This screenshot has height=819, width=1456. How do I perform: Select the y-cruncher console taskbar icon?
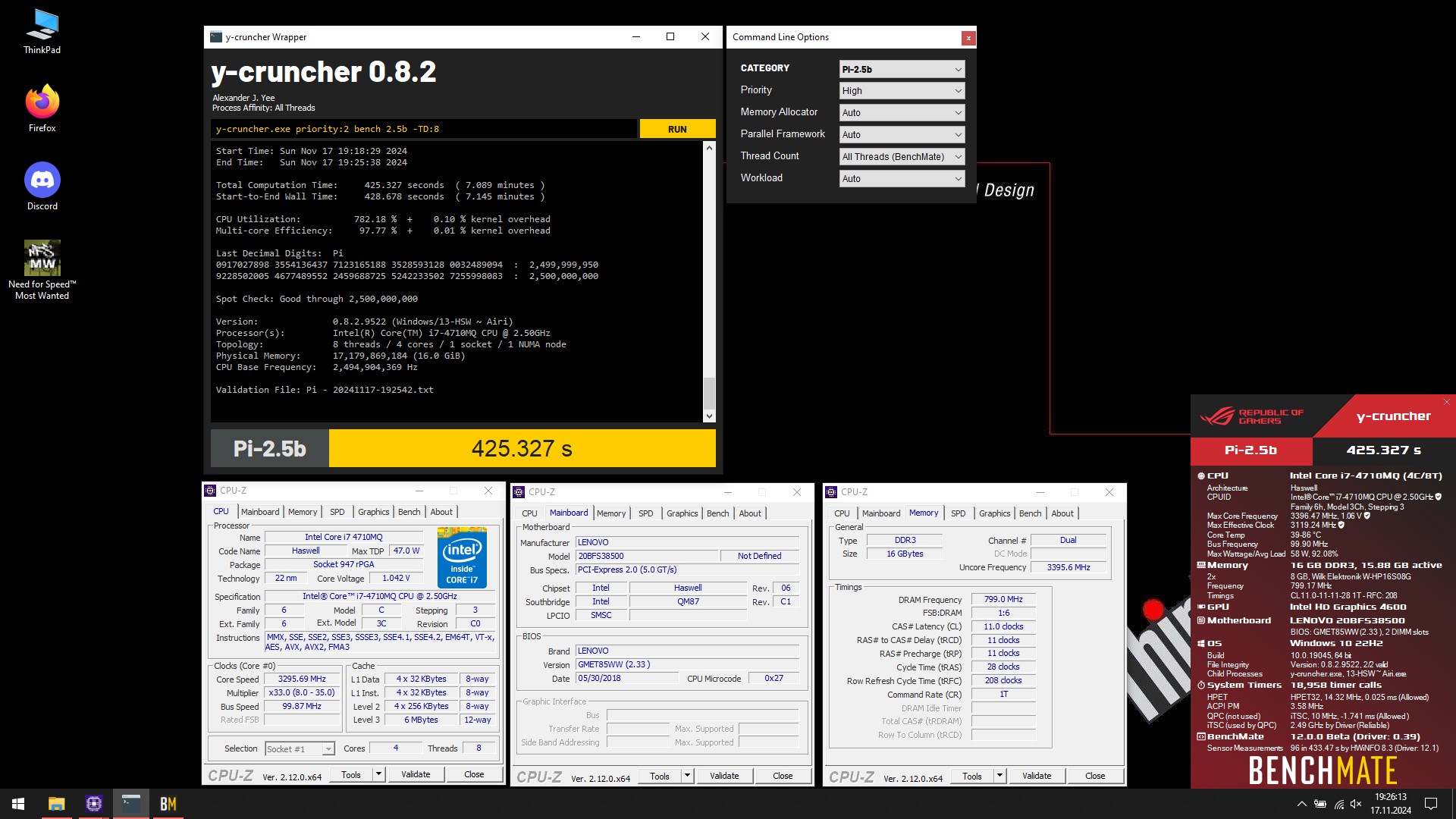coord(131,804)
